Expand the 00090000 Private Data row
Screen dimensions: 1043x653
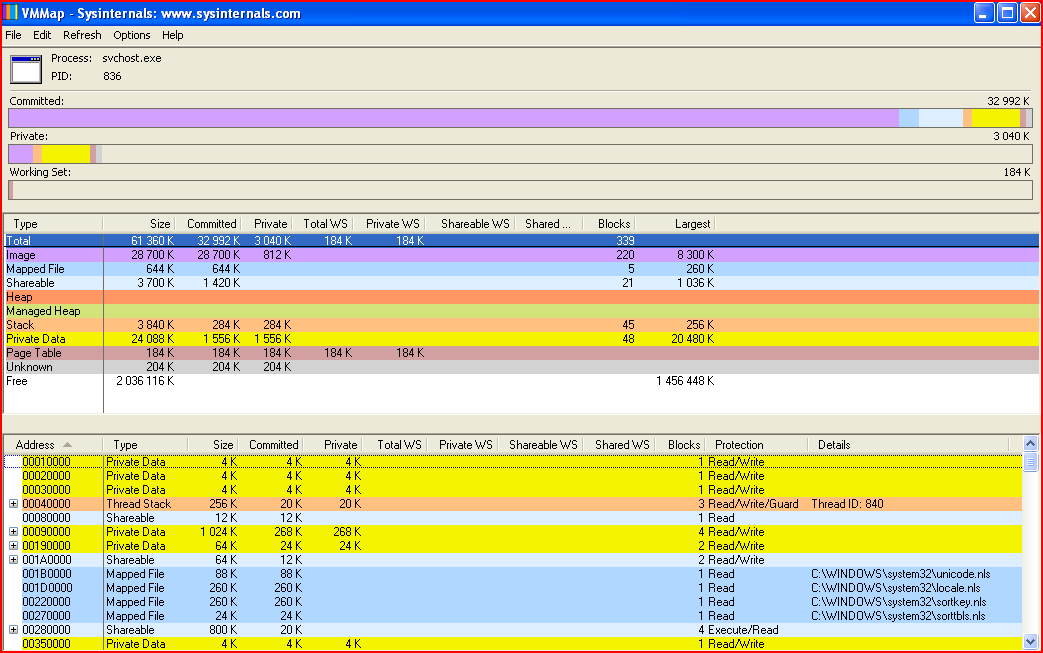(x=13, y=532)
